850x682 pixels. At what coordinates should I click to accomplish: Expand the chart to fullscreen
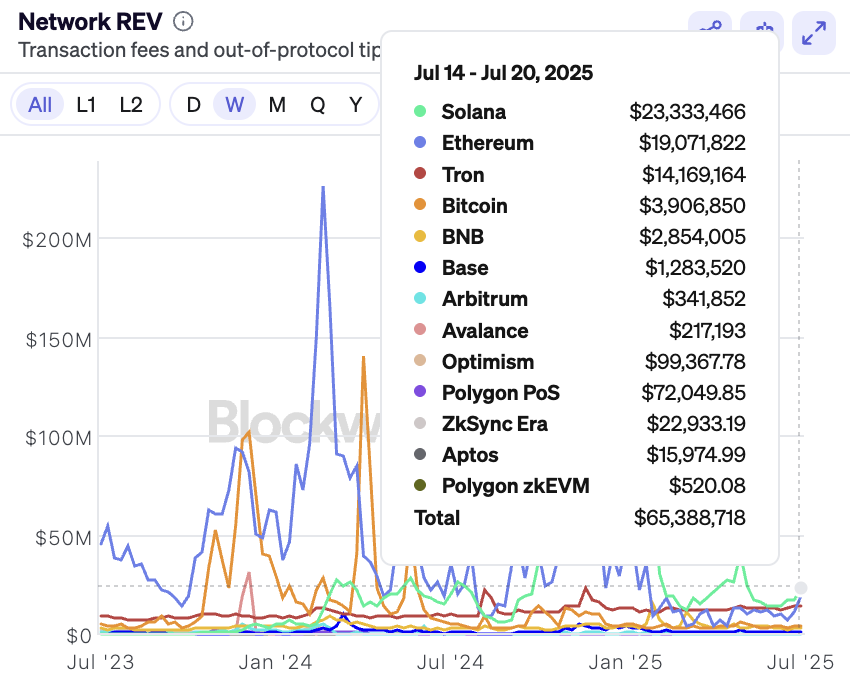pyautogui.click(x=813, y=34)
